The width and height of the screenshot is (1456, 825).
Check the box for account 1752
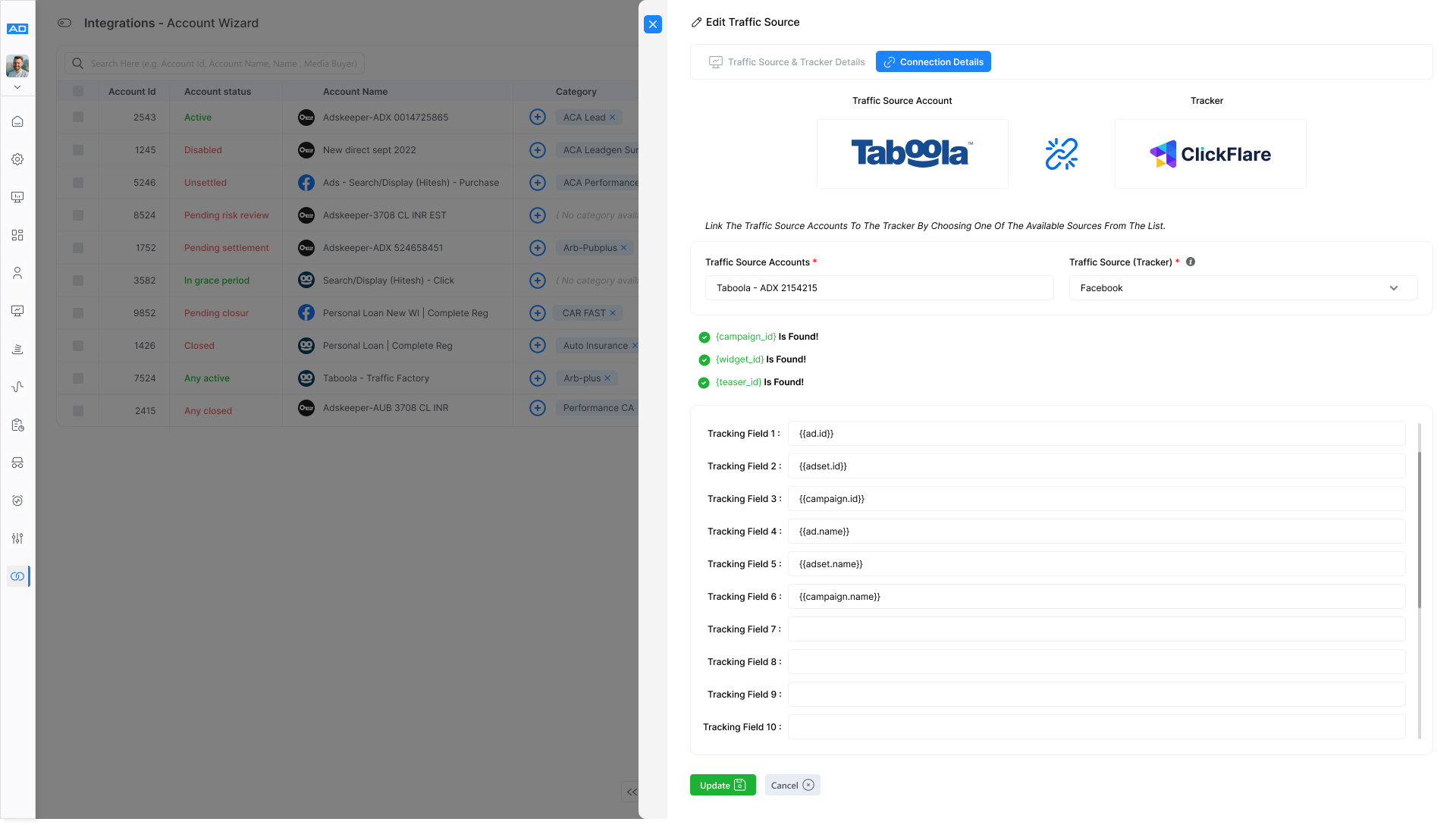78,248
